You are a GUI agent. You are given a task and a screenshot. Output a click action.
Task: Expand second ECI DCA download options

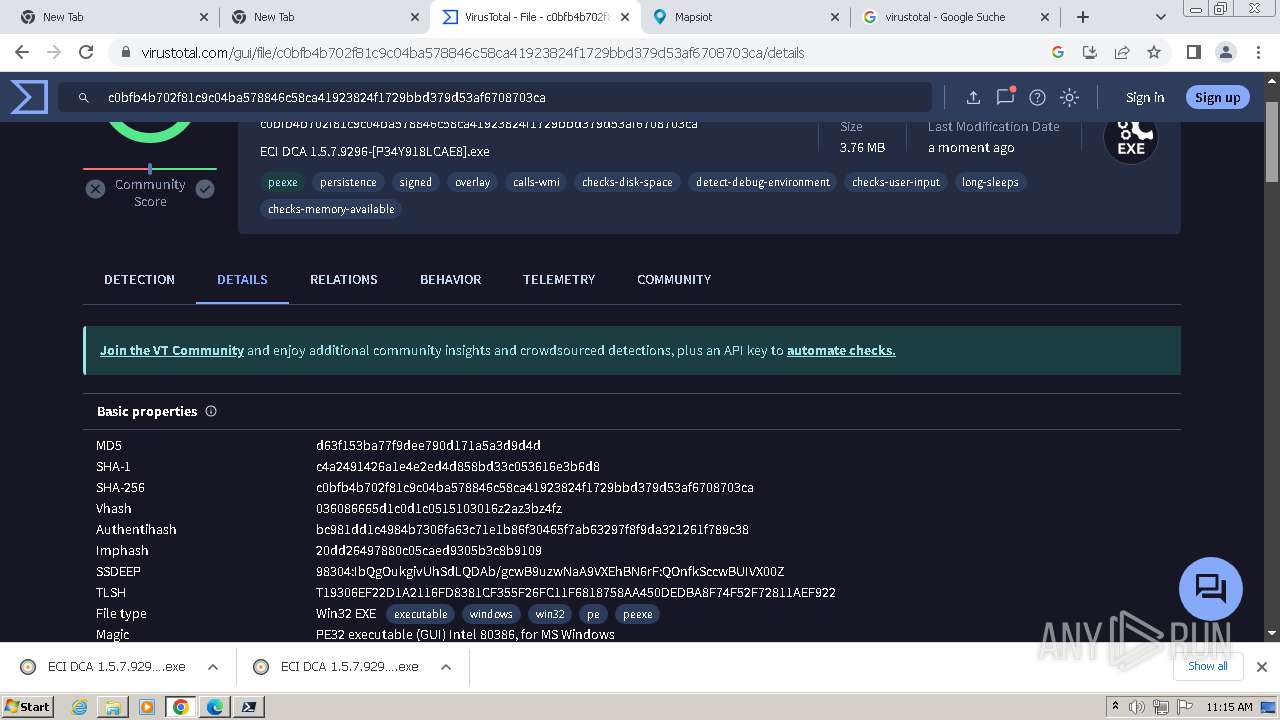pyautogui.click(x=446, y=667)
